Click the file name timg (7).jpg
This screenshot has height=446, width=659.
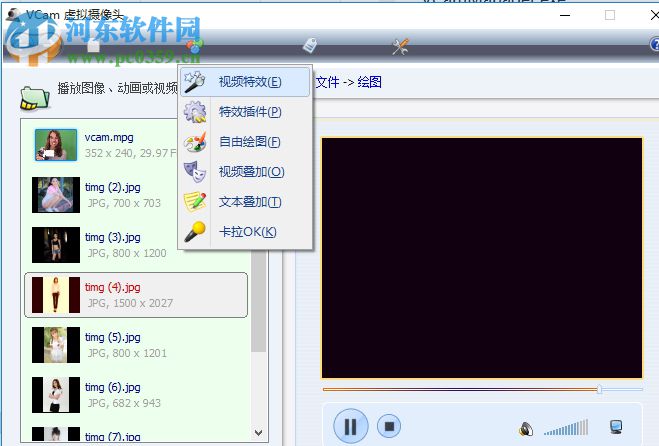pos(113,437)
